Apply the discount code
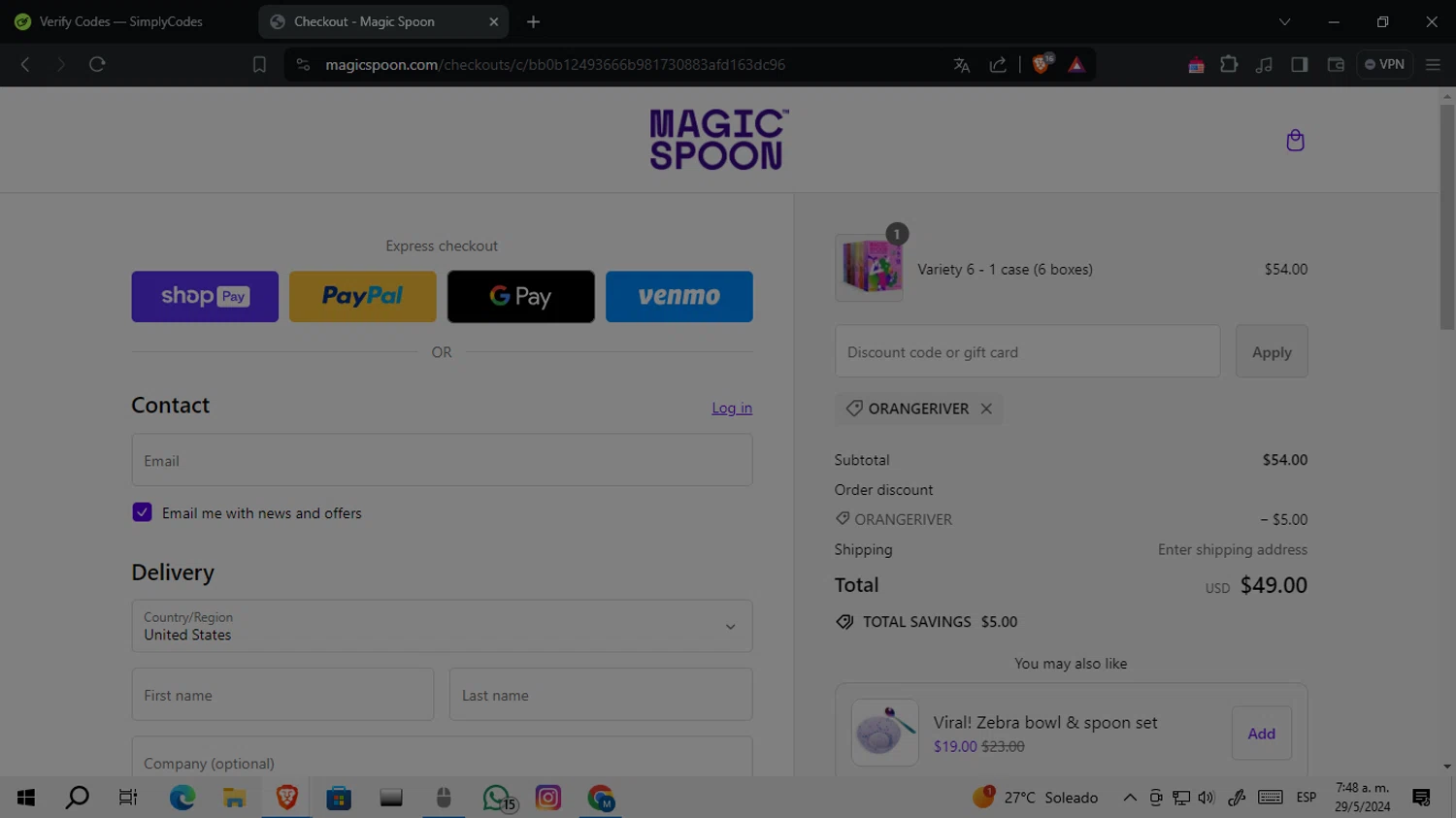Image resolution: width=1456 pixels, height=818 pixels. [1272, 351]
